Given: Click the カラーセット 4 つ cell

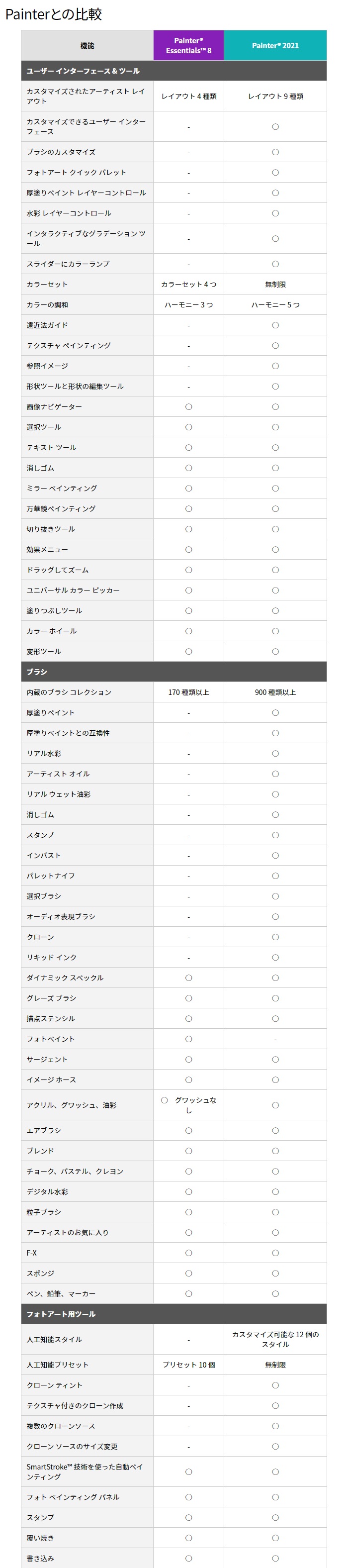Looking at the screenshot, I should pos(188,284).
